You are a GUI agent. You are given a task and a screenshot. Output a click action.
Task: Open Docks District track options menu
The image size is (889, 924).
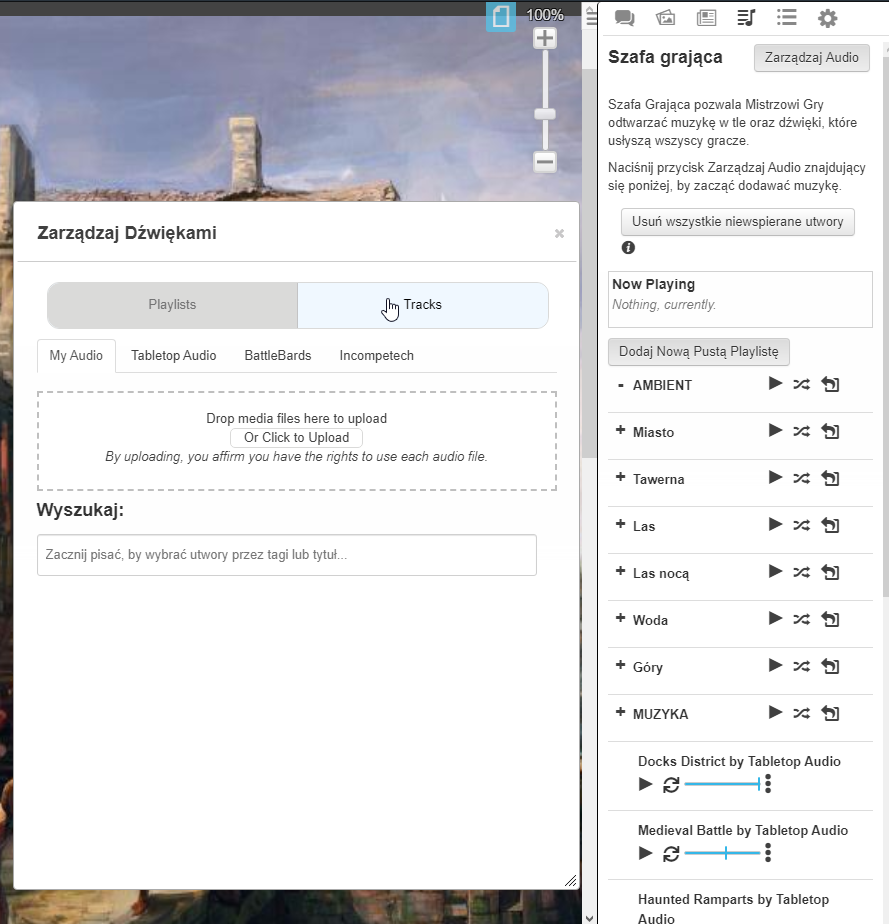(768, 784)
